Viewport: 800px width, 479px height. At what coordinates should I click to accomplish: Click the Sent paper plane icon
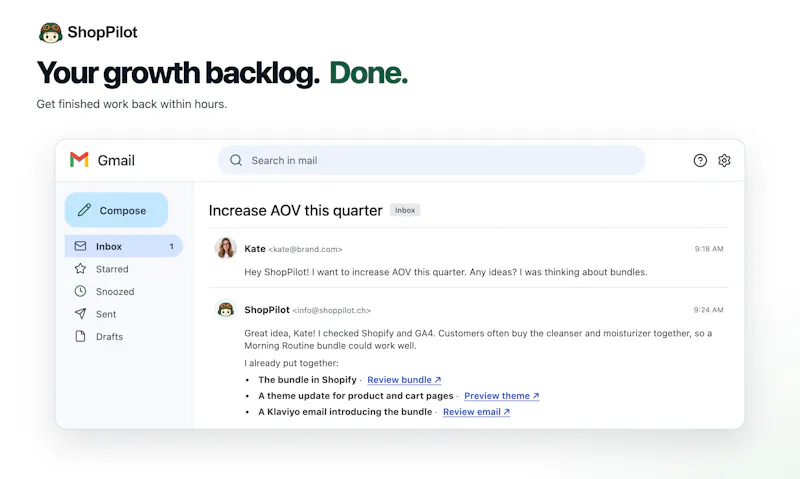(x=80, y=314)
